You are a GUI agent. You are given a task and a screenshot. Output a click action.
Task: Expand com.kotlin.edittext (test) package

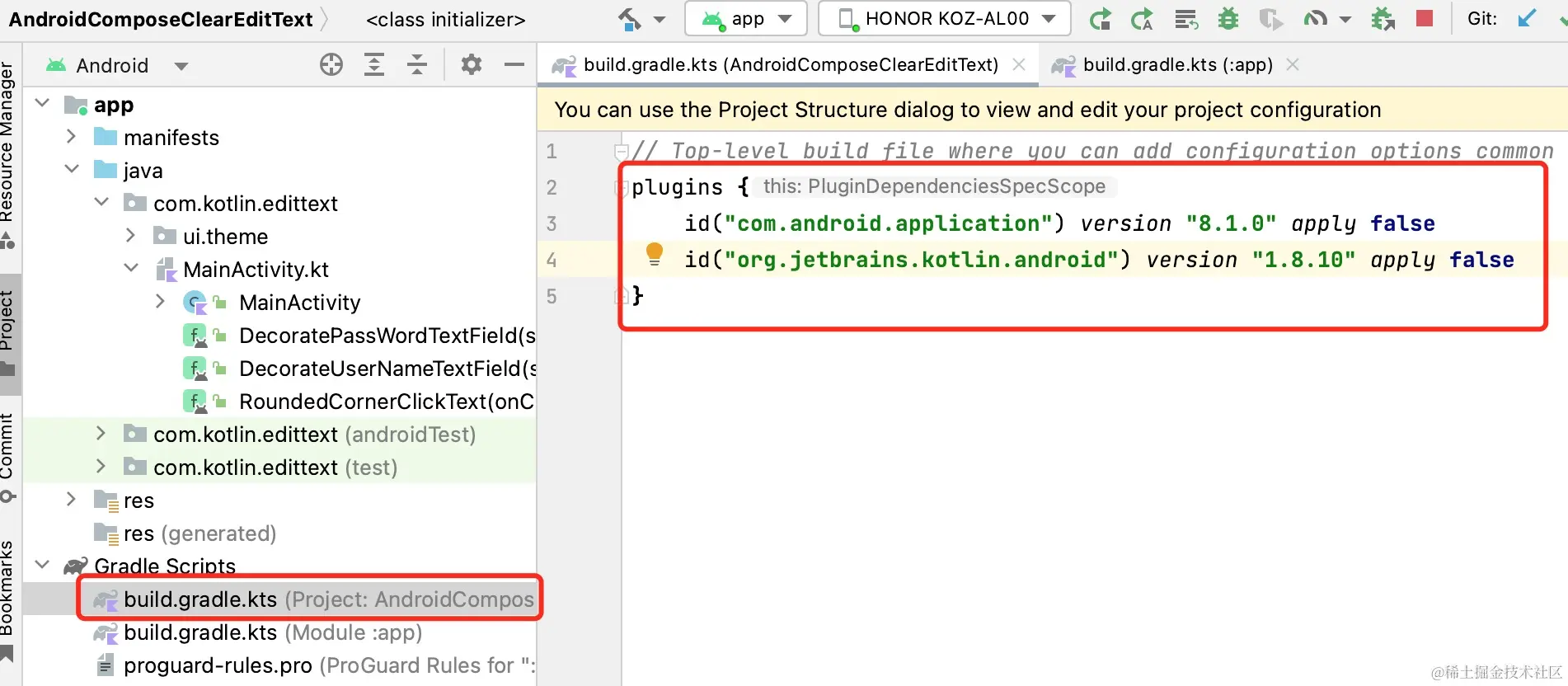click(x=101, y=467)
